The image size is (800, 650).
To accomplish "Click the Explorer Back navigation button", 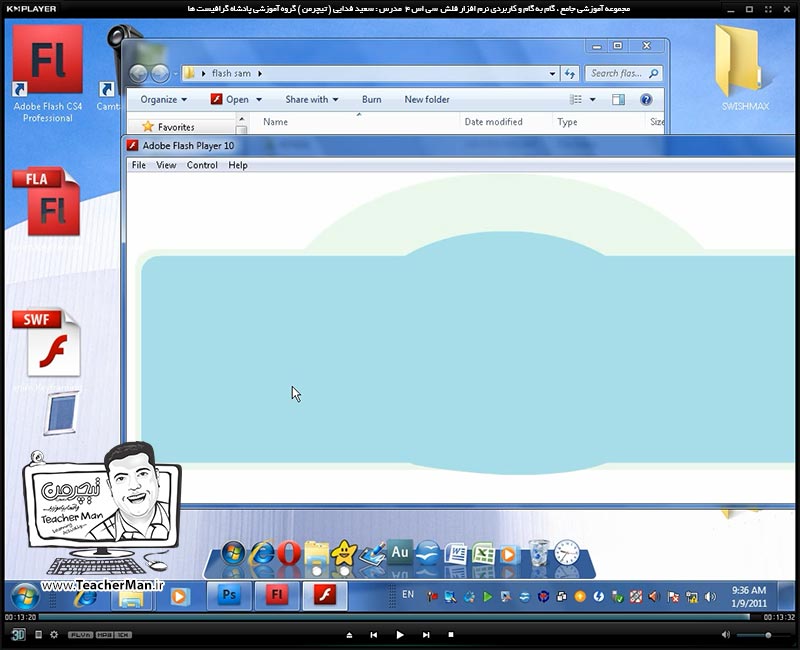I will coord(138,73).
